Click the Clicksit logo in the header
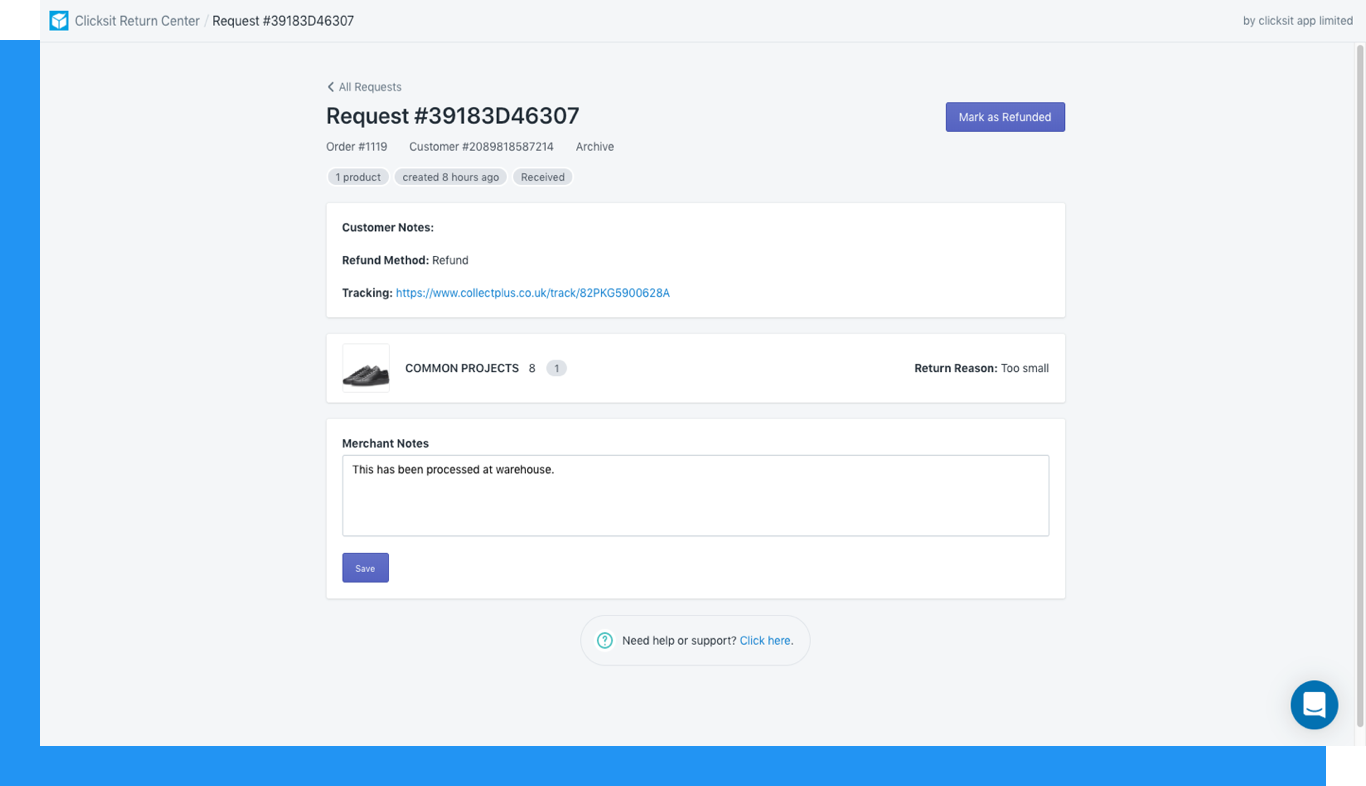Viewport: 1366px width, 786px height. click(59, 20)
